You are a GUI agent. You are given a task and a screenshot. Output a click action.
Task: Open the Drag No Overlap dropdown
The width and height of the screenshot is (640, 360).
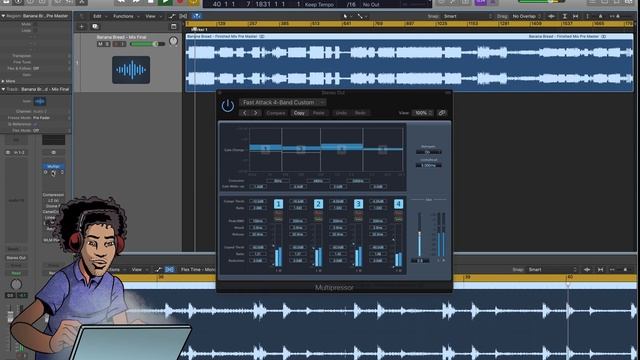526,16
